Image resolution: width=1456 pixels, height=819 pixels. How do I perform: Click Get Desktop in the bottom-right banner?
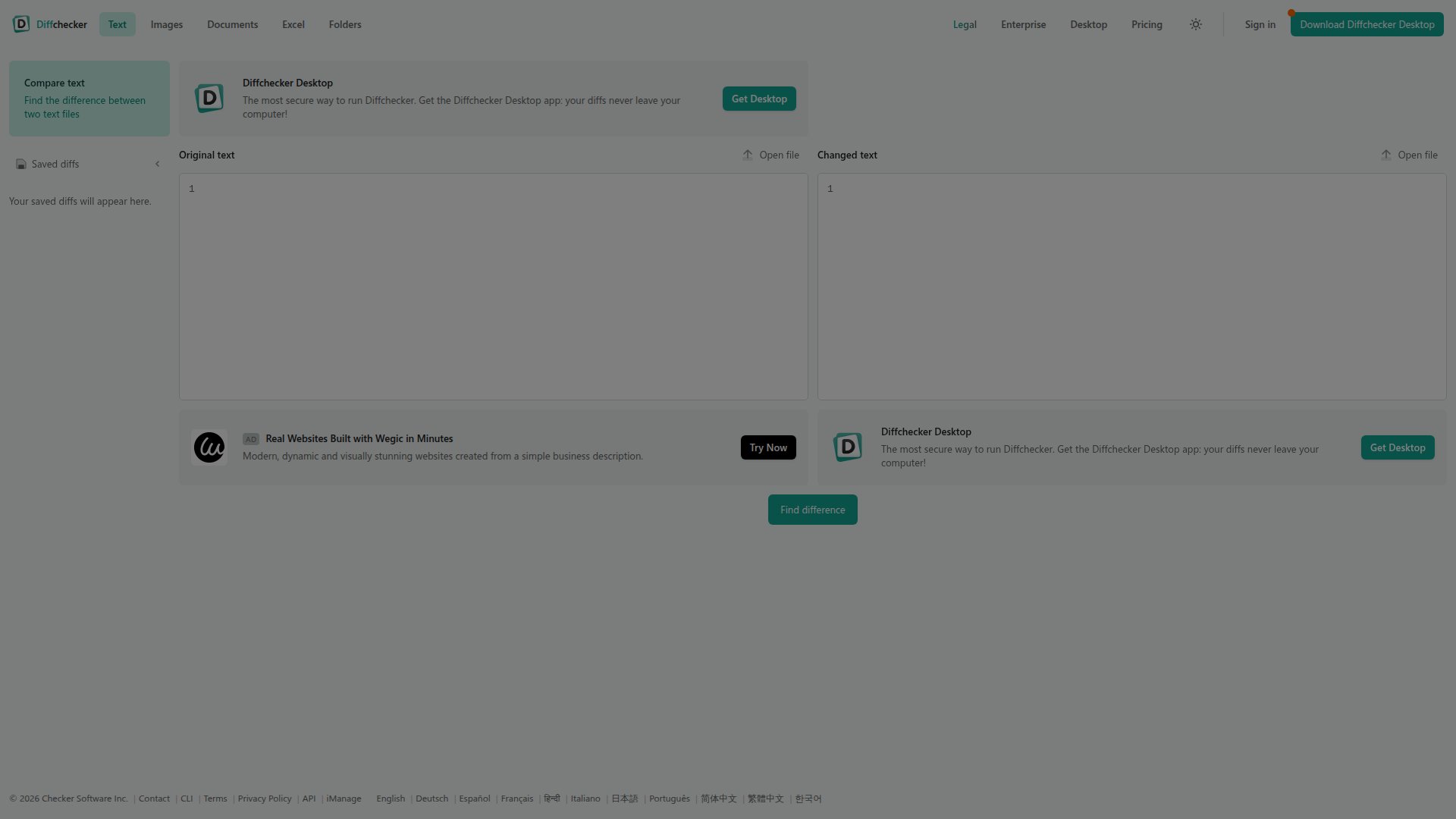(1398, 447)
